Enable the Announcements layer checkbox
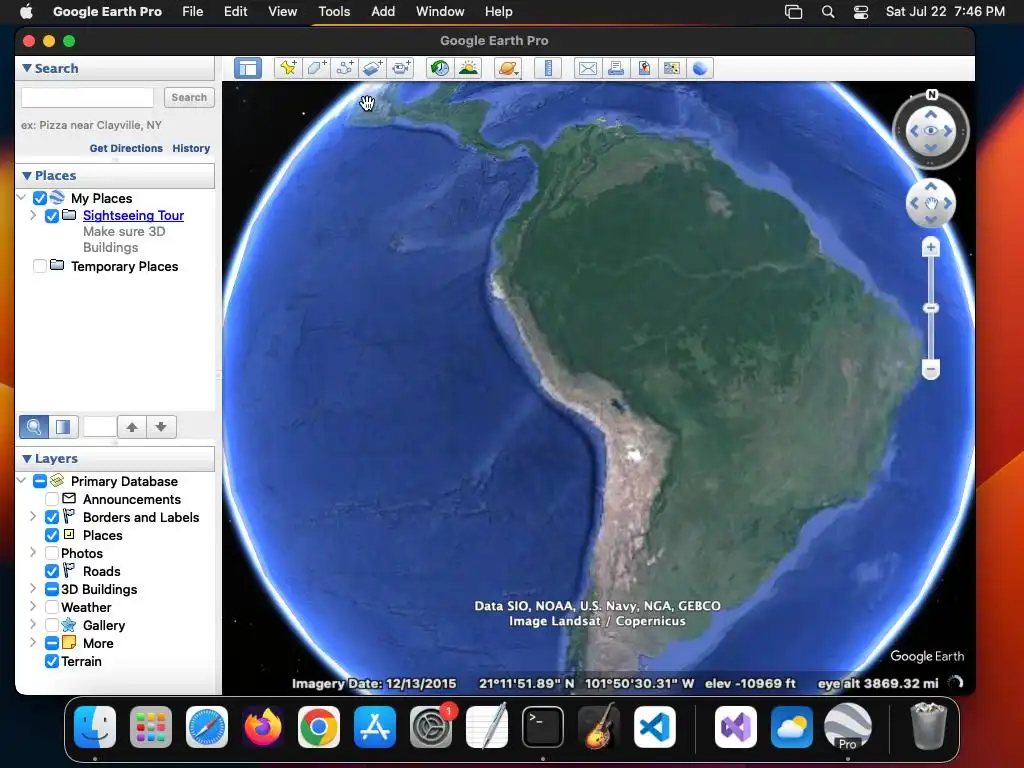This screenshot has height=768, width=1024. point(52,499)
